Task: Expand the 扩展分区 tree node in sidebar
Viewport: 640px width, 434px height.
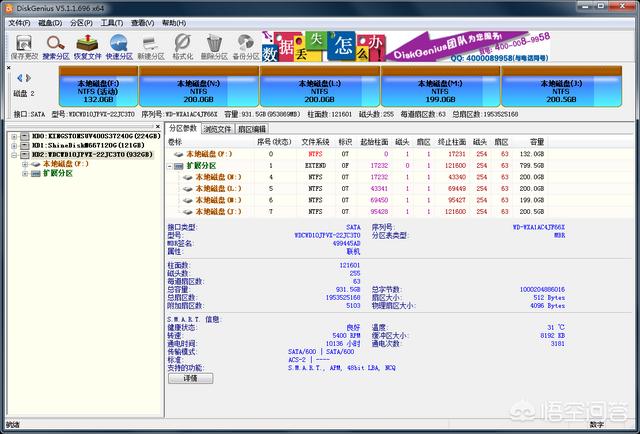Action: (25, 174)
